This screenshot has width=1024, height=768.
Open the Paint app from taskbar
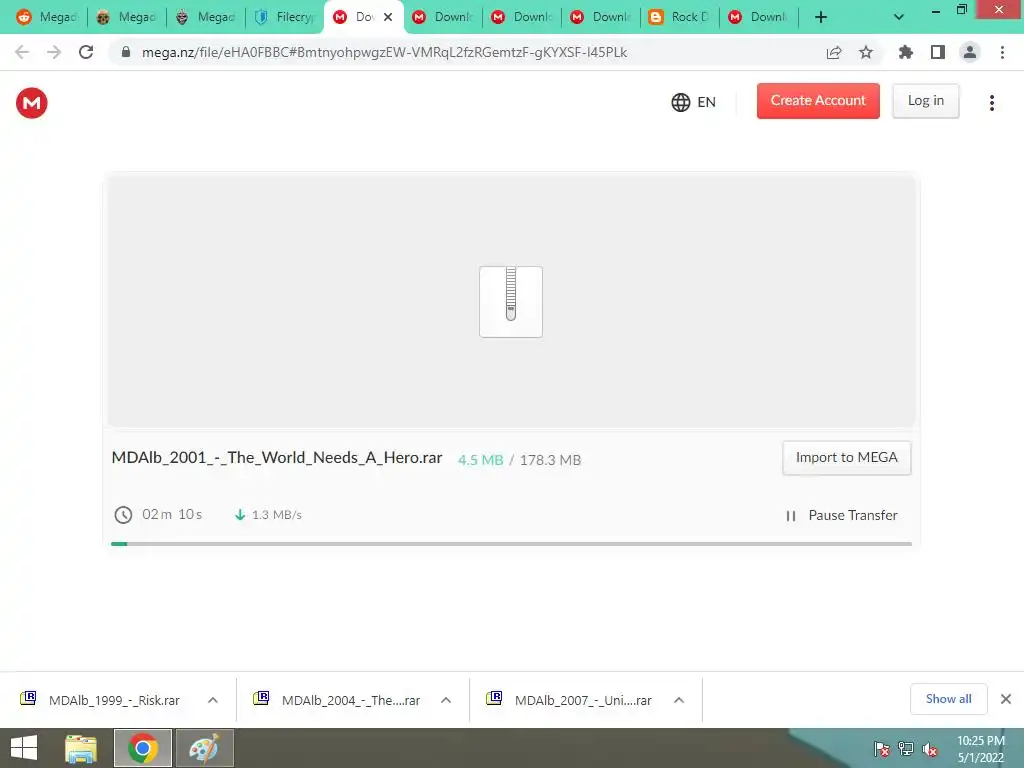(x=204, y=748)
